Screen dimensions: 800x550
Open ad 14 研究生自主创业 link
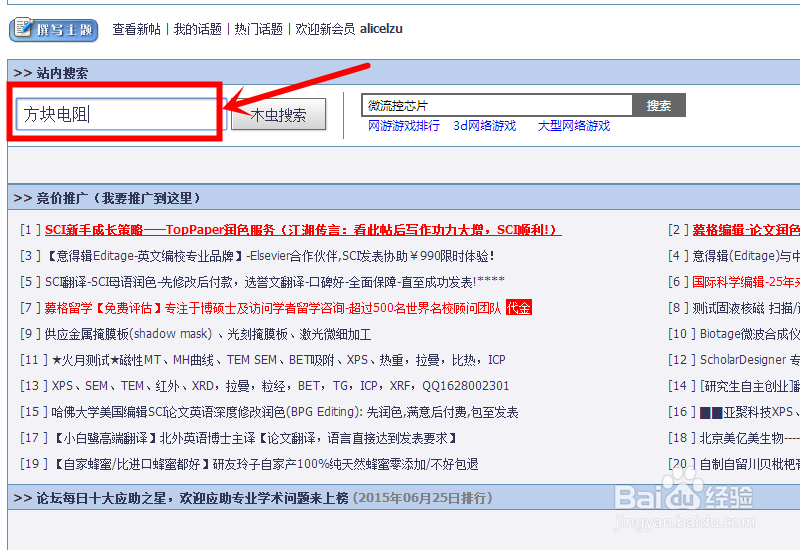click(749, 386)
